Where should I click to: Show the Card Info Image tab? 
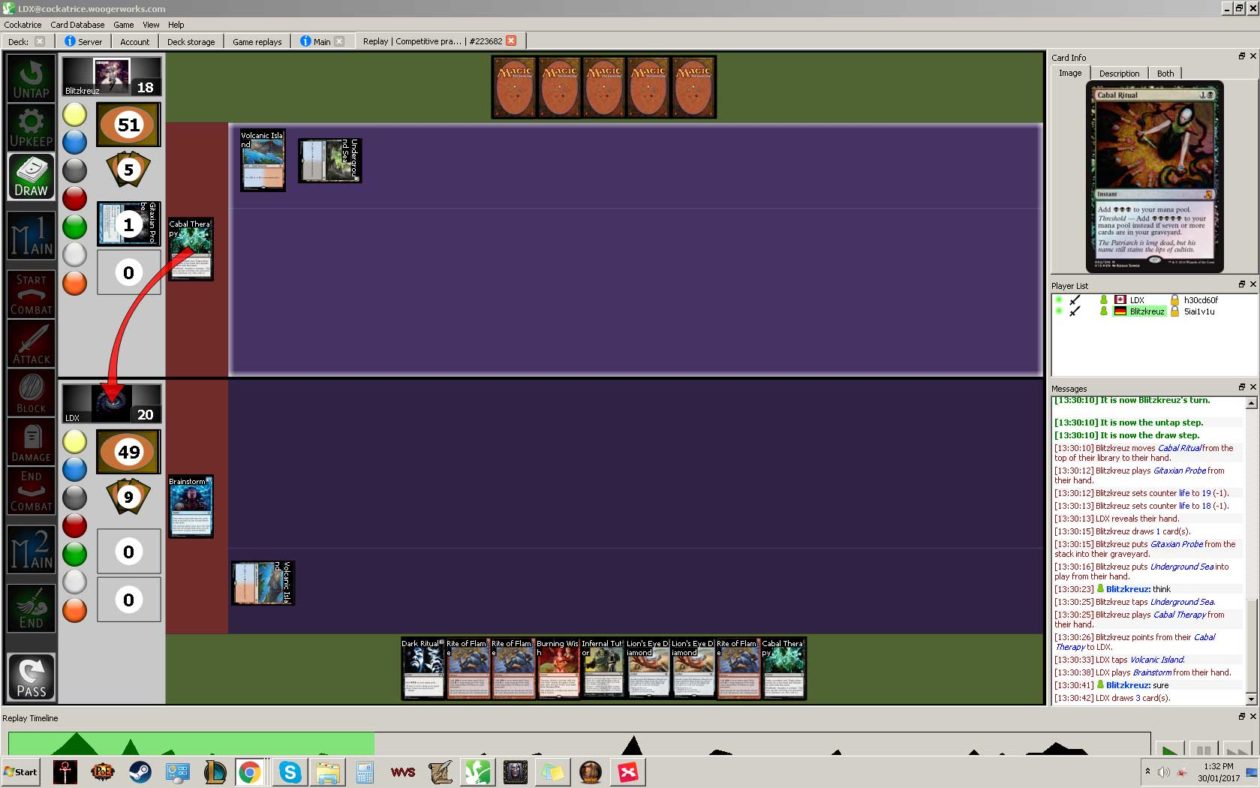tap(1070, 73)
